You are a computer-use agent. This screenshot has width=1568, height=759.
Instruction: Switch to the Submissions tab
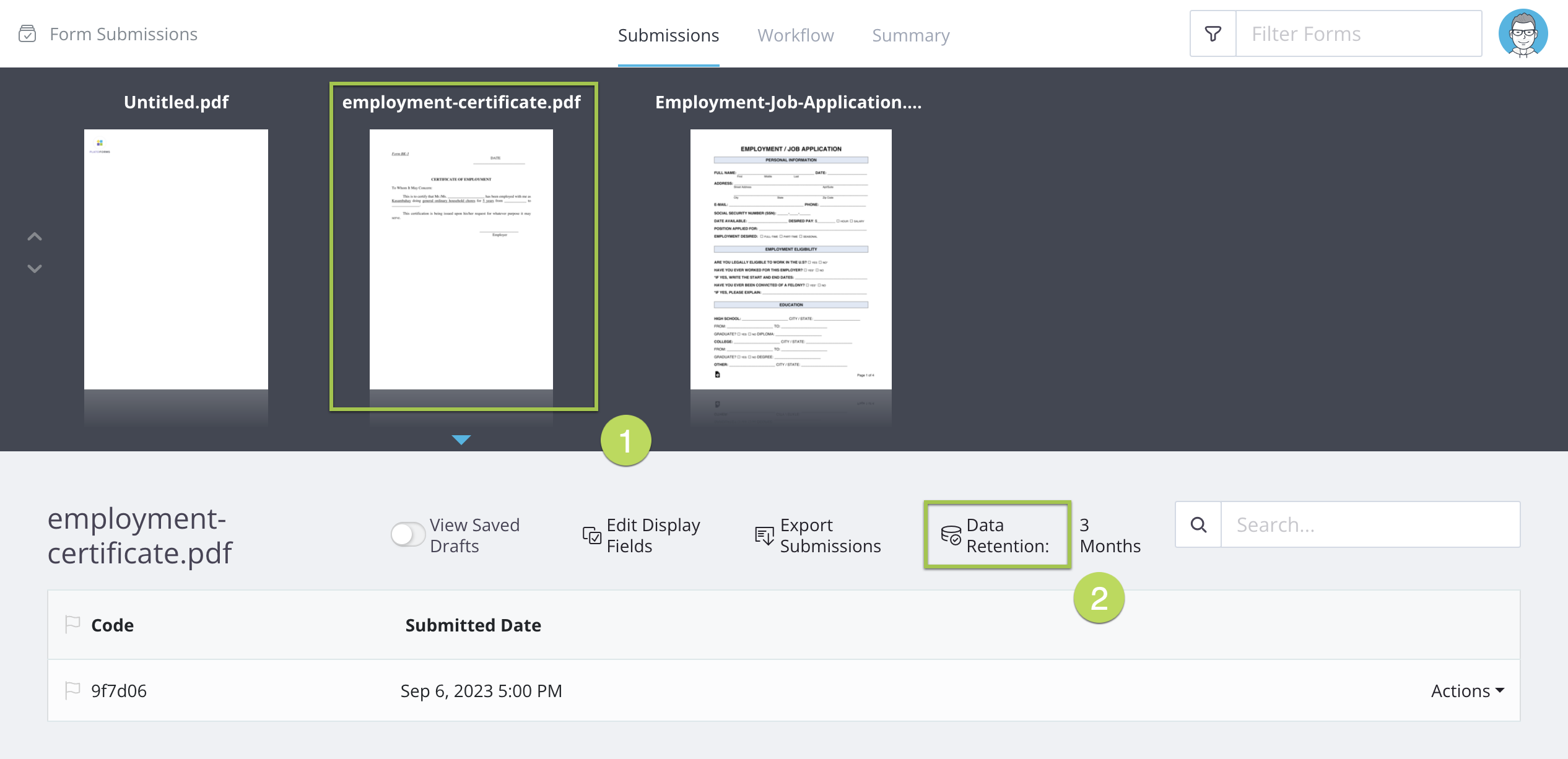coord(668,35)
